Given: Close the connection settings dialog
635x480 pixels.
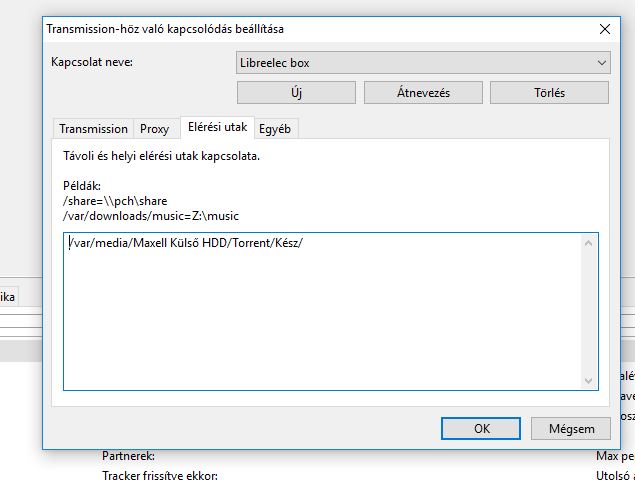Looking at the screenshot, I should (x=605, y=29).
